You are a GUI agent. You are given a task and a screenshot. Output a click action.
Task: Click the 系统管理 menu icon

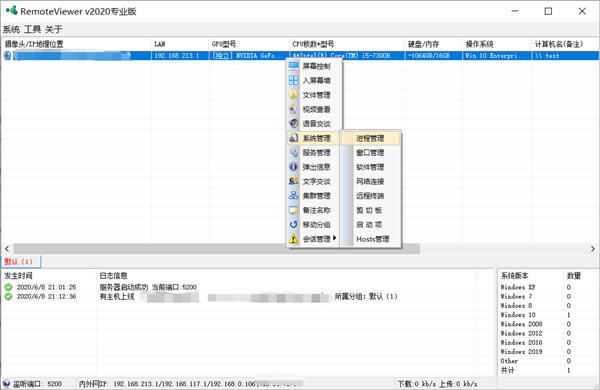coord(293,138)
